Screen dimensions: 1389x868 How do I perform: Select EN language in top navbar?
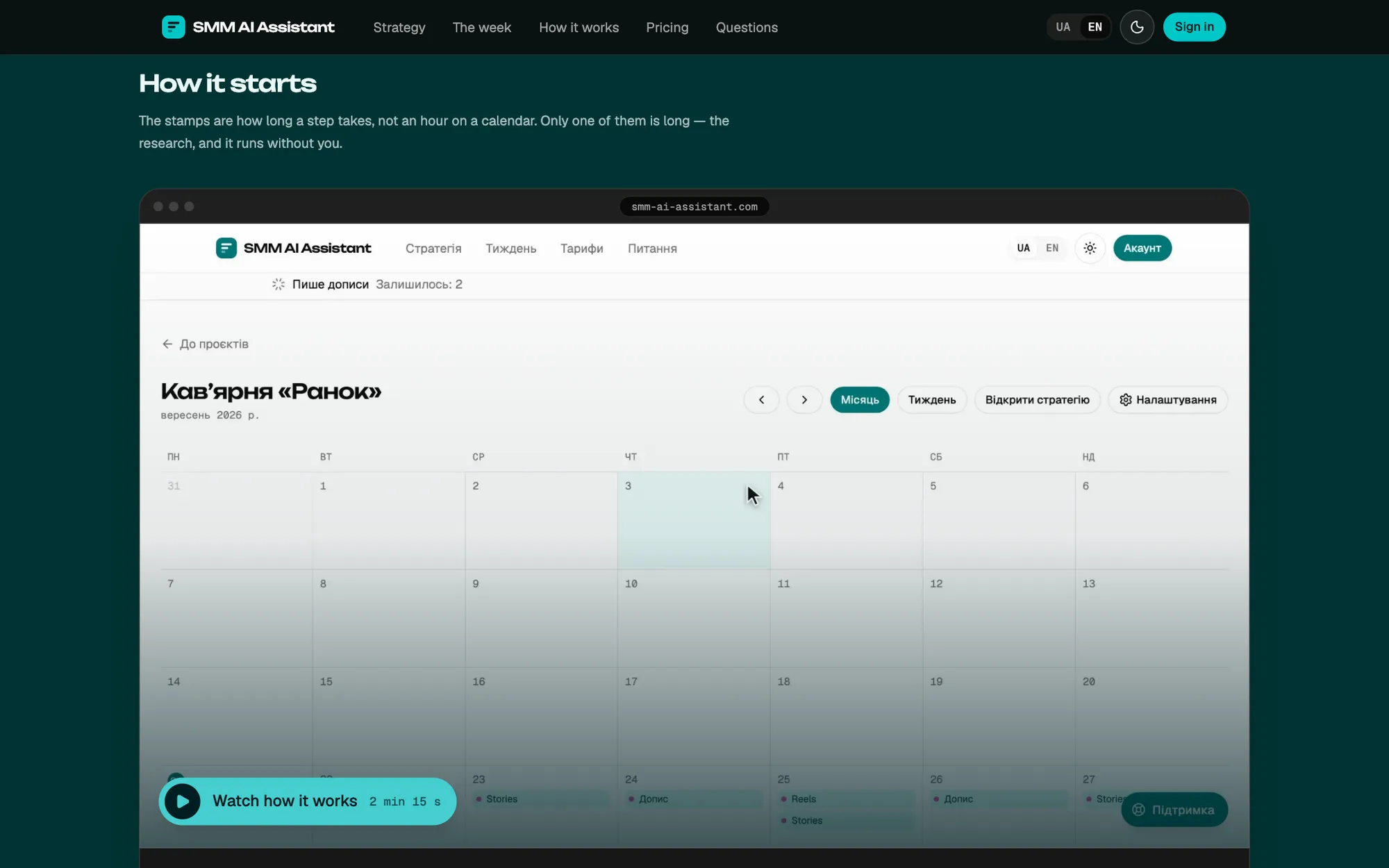(1095, 27)
